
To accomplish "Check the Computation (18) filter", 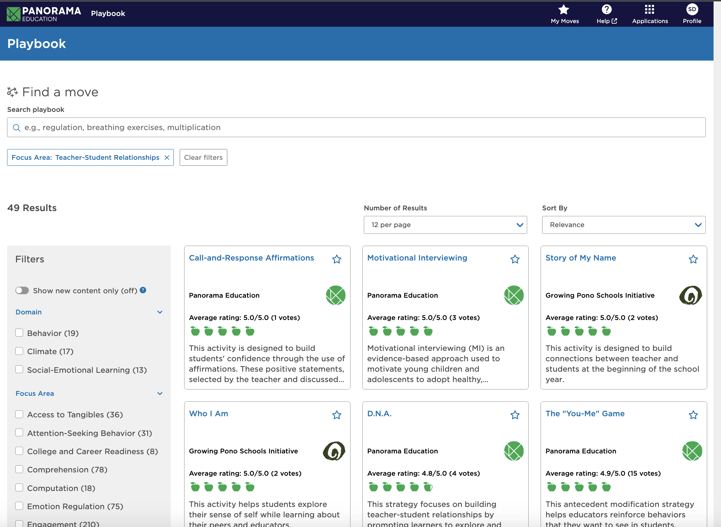I will 19,487.
